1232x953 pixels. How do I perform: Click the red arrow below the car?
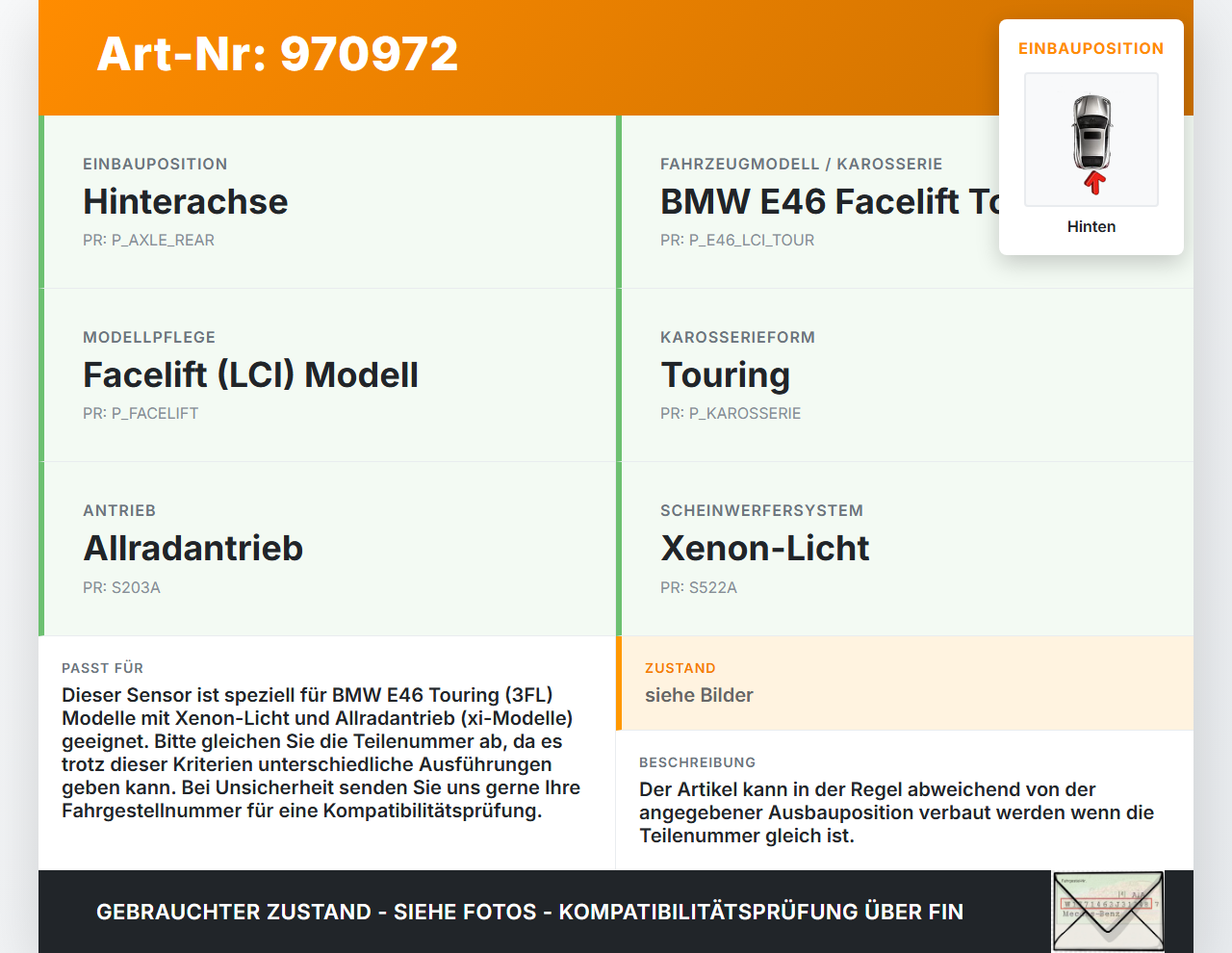click(1094, 182)
